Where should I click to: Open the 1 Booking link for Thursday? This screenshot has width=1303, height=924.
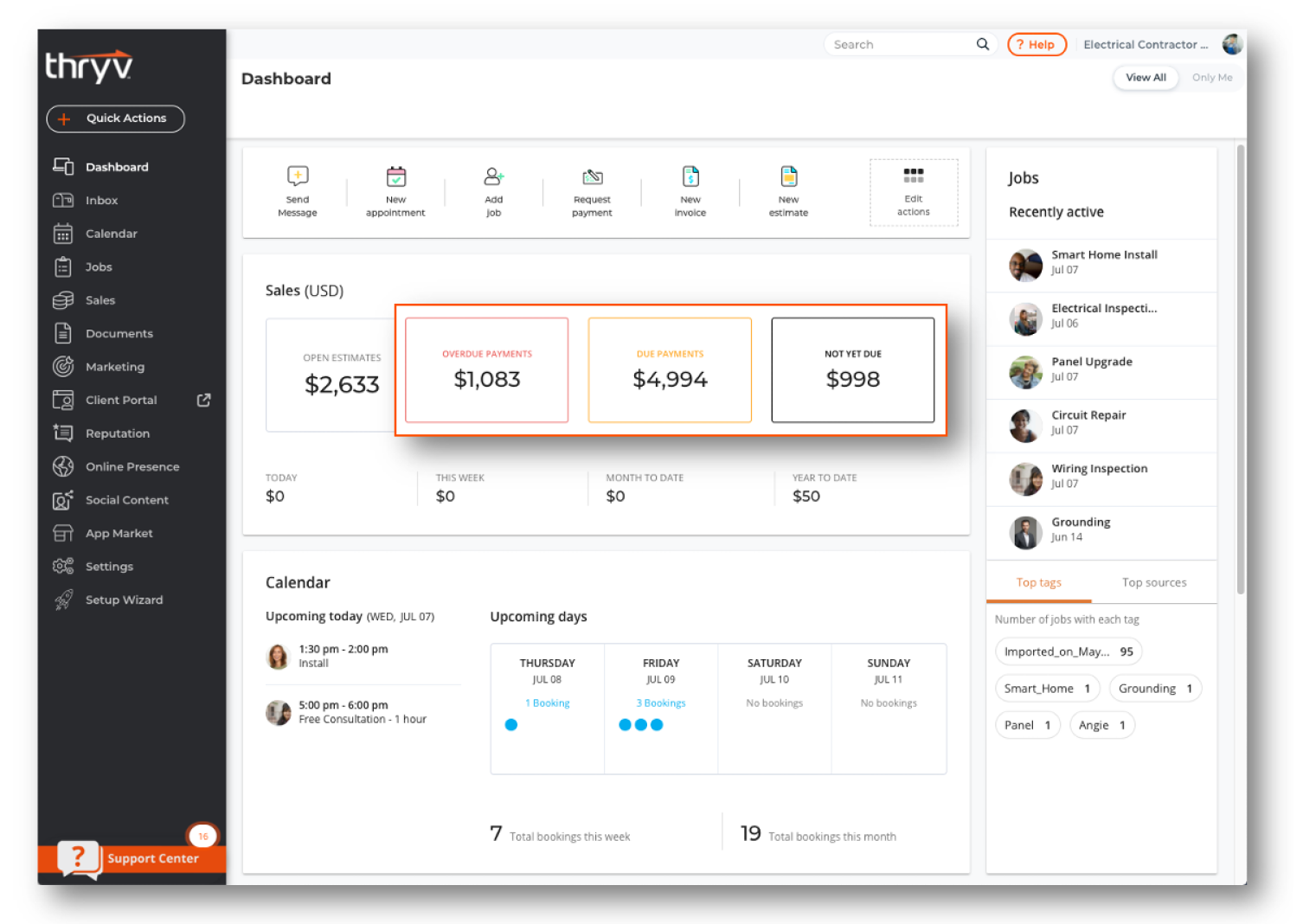pos(548,703)
